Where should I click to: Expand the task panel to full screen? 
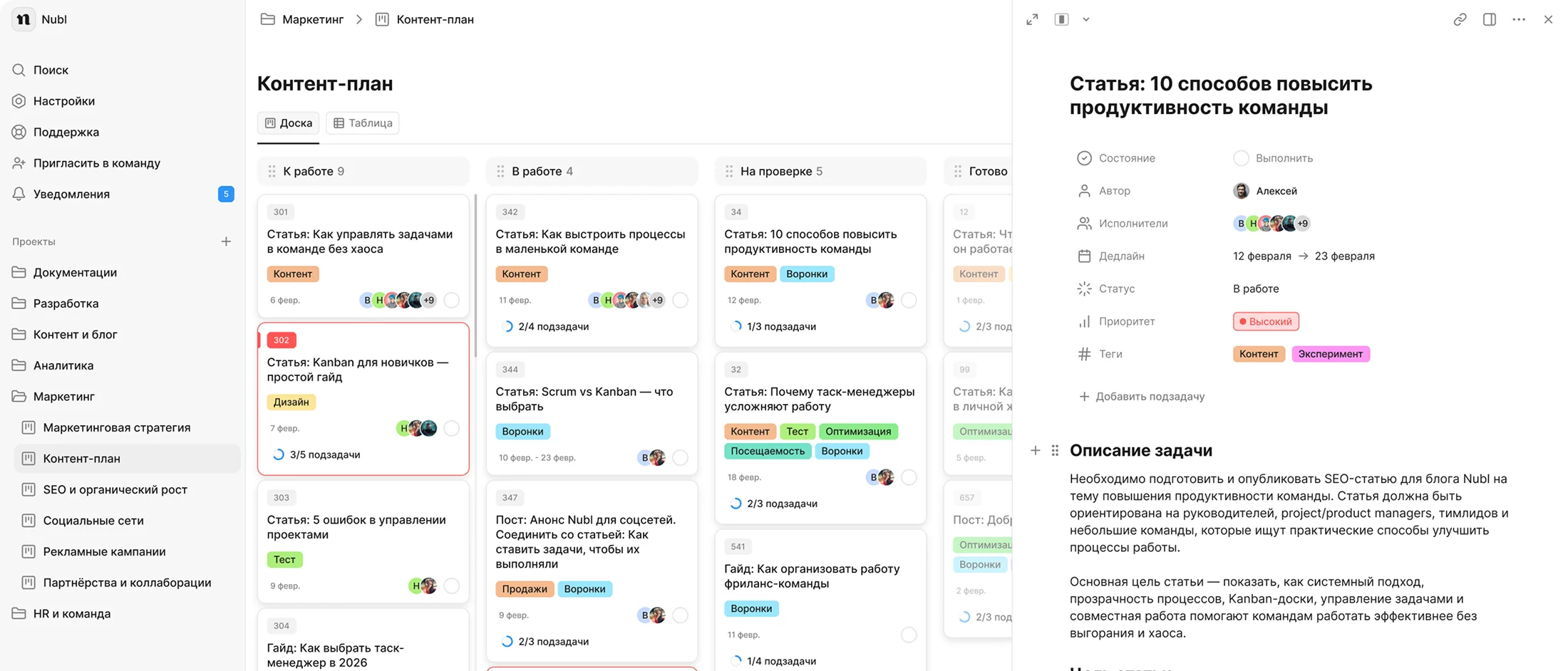click(1032, 19)
